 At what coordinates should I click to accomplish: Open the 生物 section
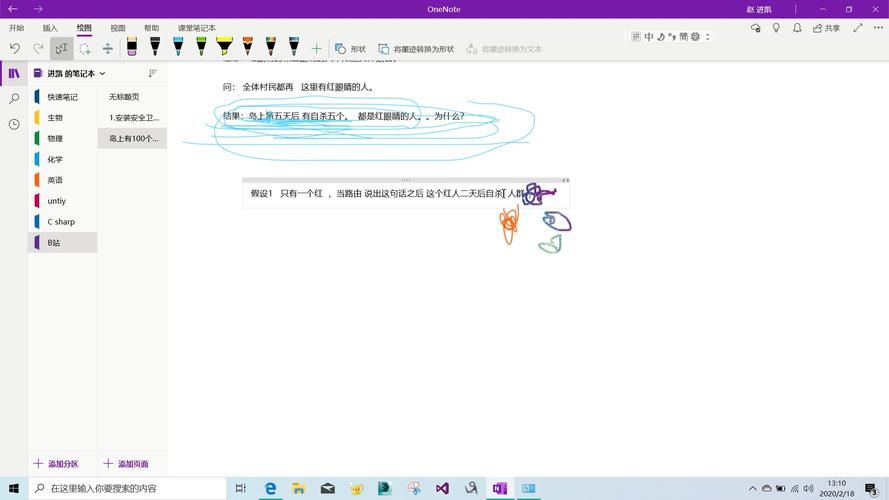coord(62,118)
